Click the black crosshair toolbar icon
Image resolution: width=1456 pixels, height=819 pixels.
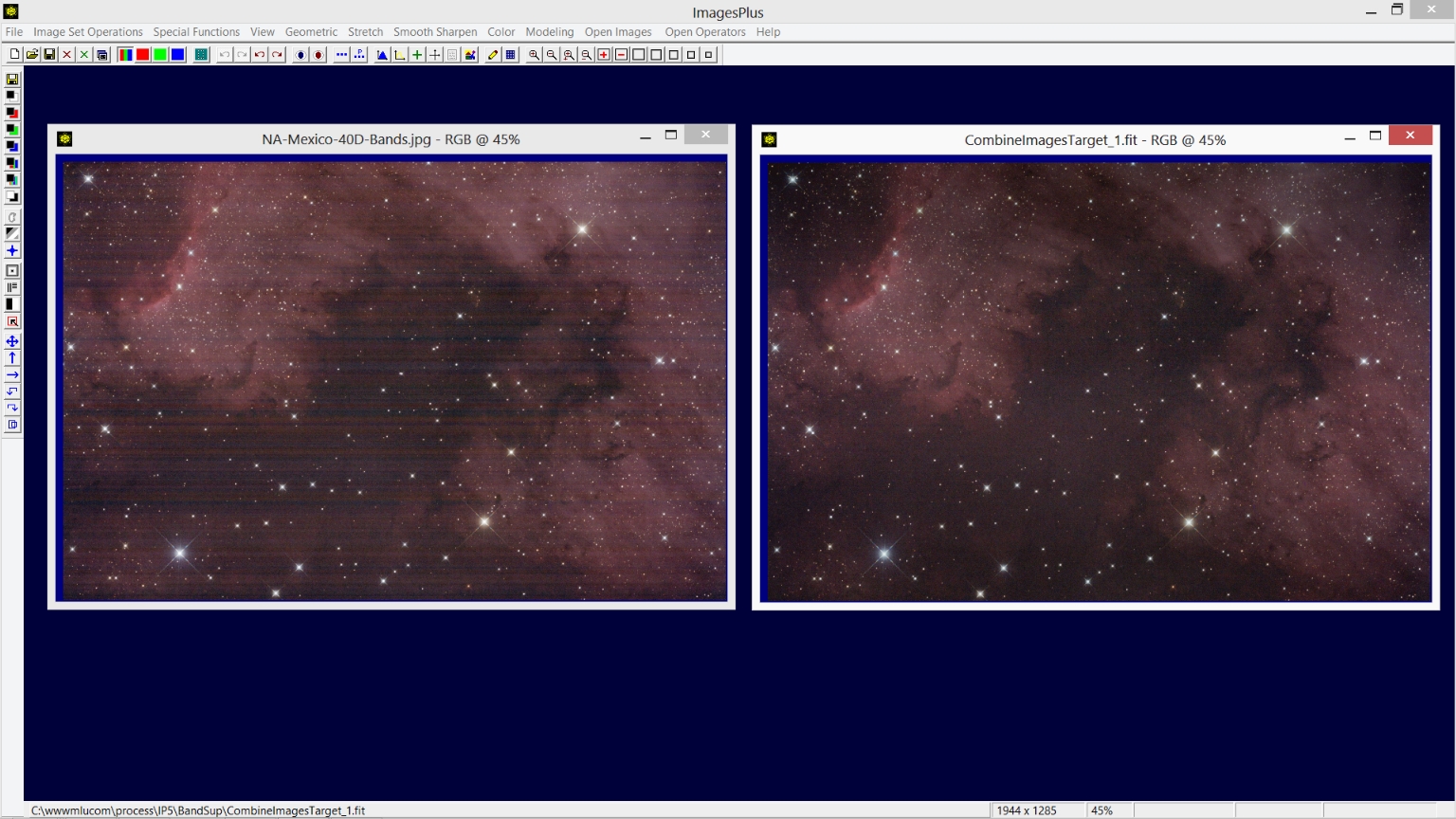pyautogui.click(x=434, y=55)
